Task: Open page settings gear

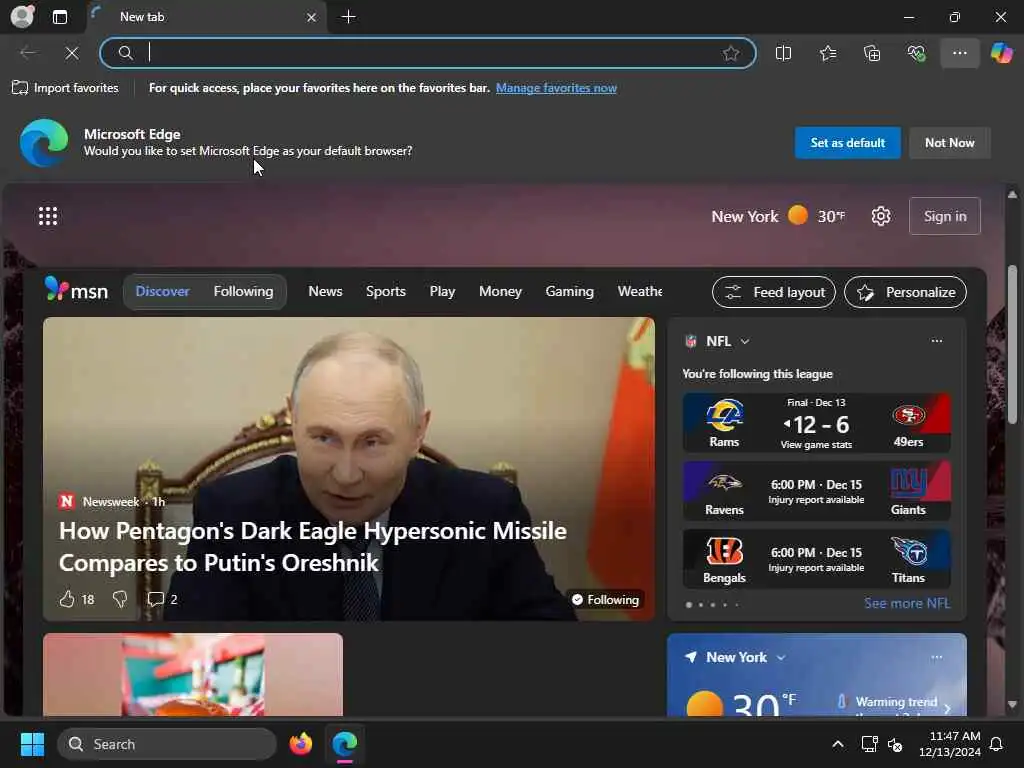Action: point(881,216)
